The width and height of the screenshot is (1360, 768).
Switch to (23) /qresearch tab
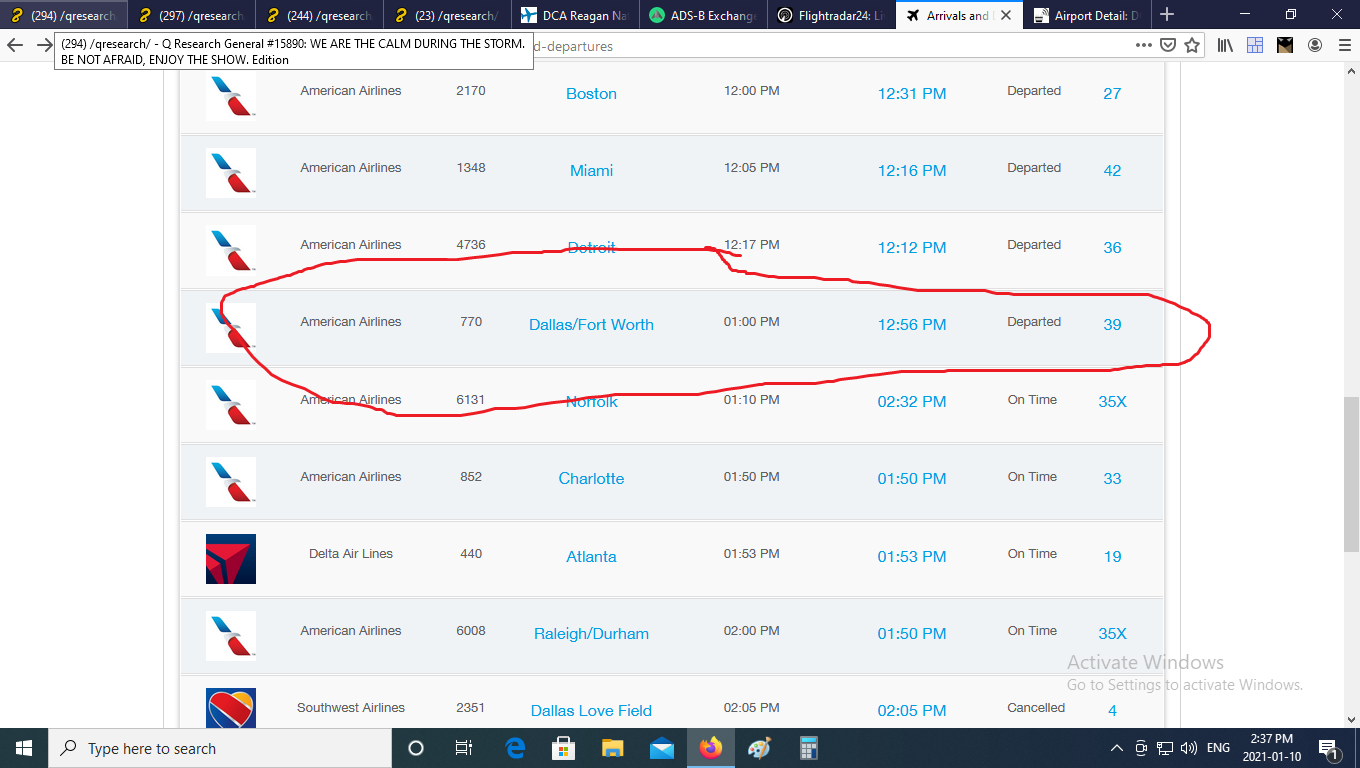coord(448,15)
